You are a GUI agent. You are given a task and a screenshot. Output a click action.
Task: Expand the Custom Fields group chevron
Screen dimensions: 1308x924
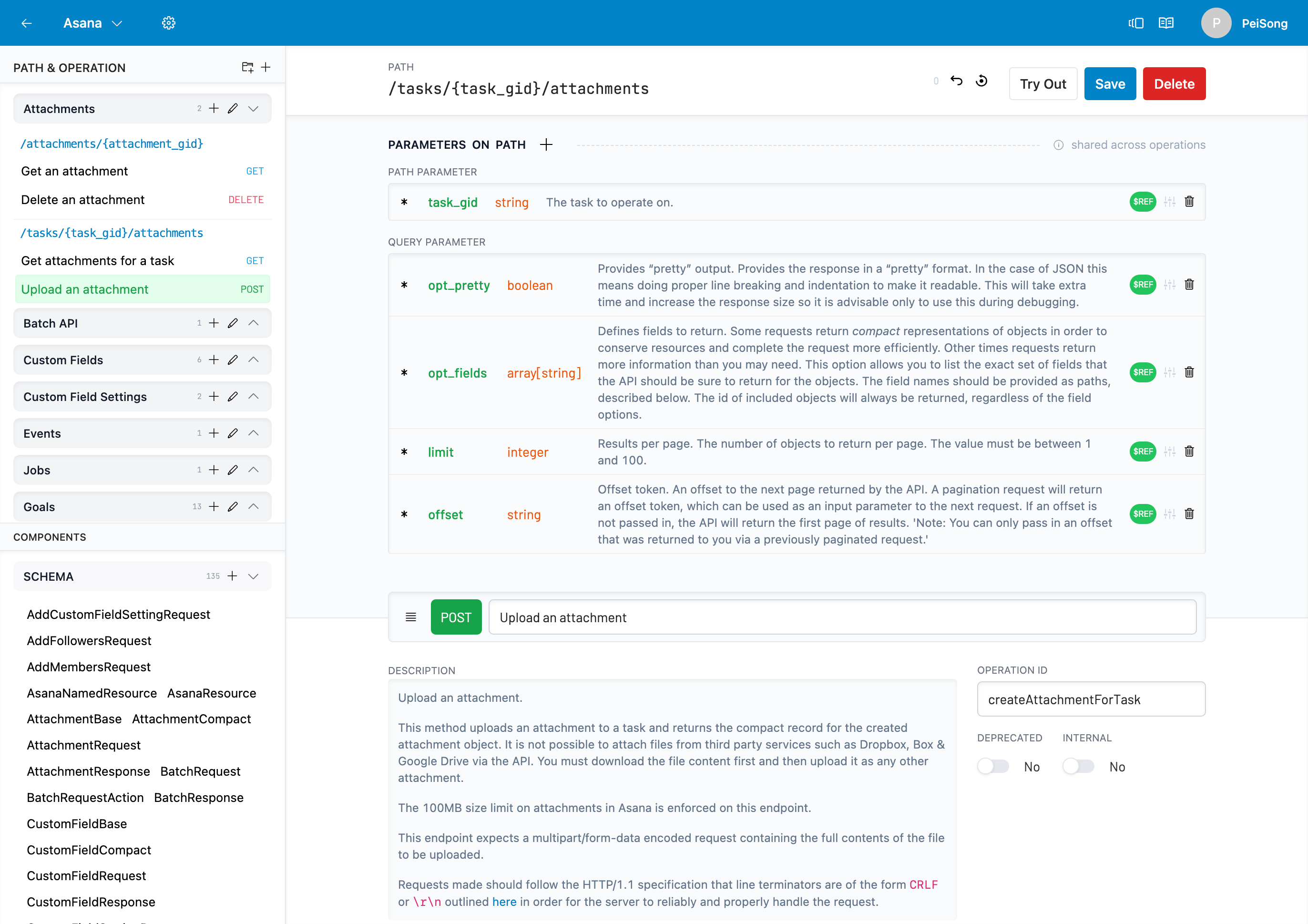(x=254, y=359)
